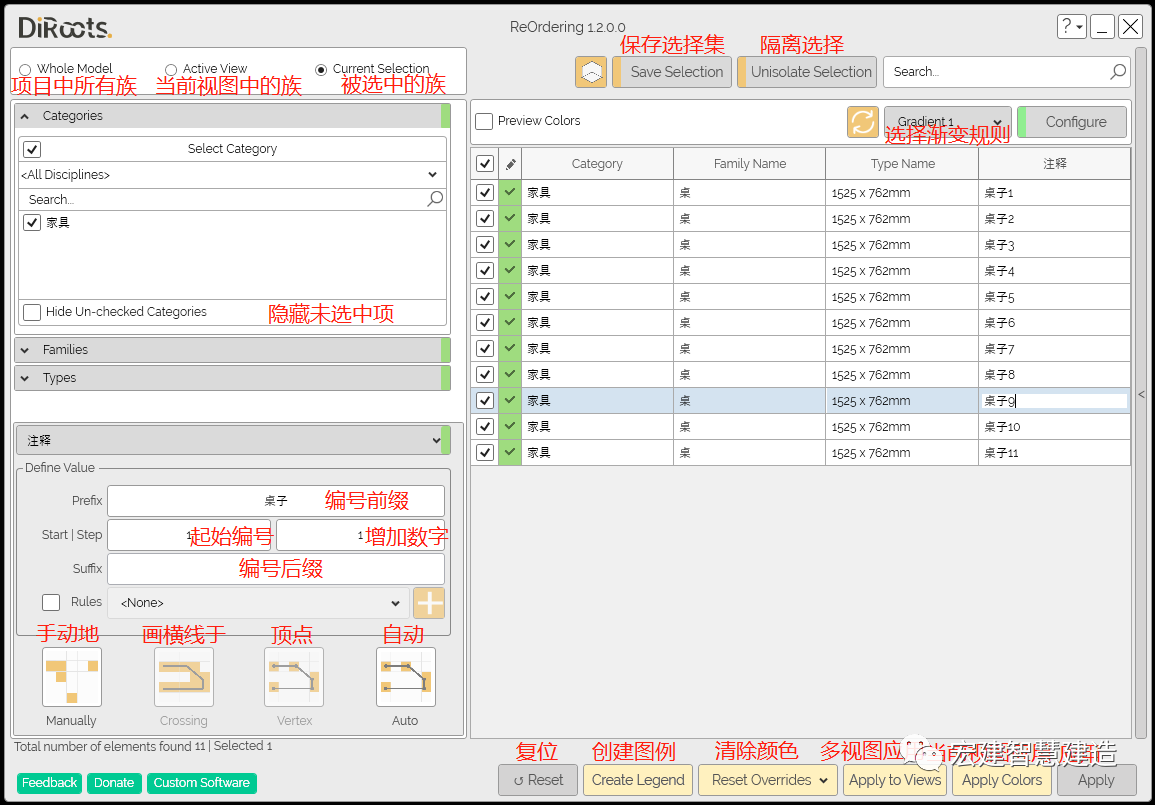This screenshot has width=1155, height=805.
Task: Click the 桌子6 cell in 注释 column
Action: [1055, 323]
